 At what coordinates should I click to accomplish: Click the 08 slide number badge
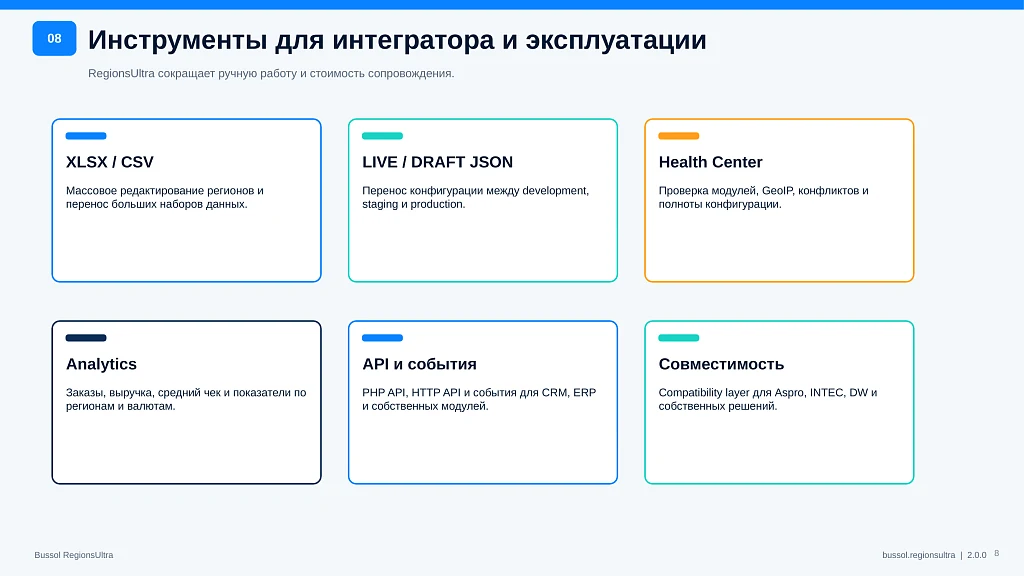(x=54, y=39)
